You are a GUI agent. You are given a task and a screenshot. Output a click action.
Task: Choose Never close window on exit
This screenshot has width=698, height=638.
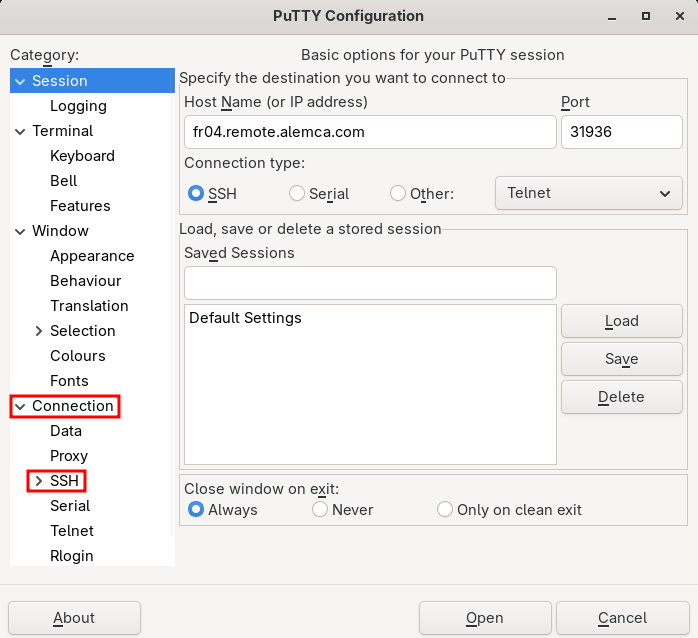(320, 509)
